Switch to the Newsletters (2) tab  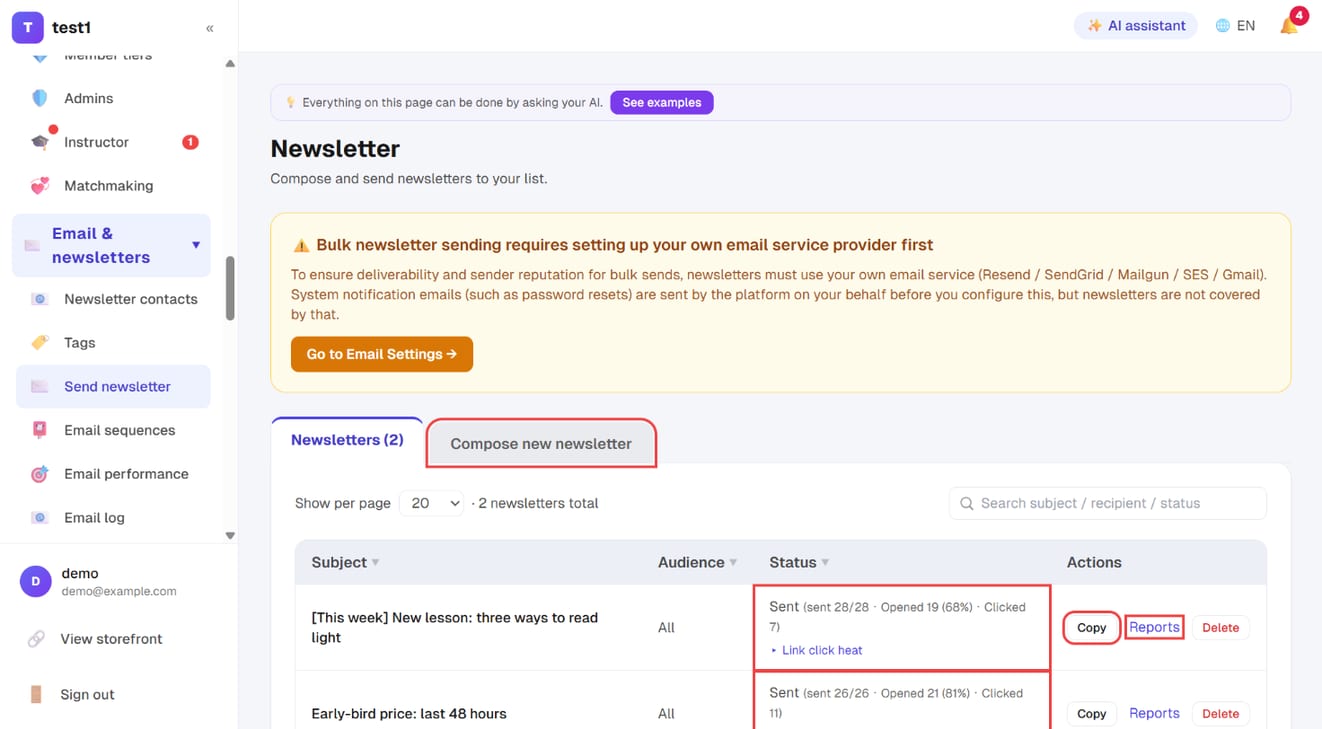[x=347, y=440]
